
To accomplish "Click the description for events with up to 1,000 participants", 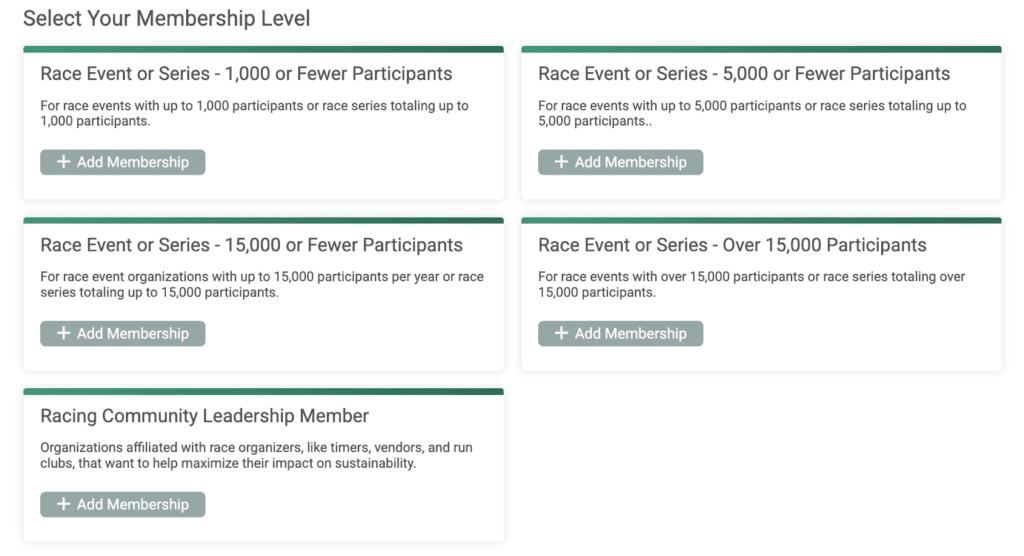I will click(254, 113).
